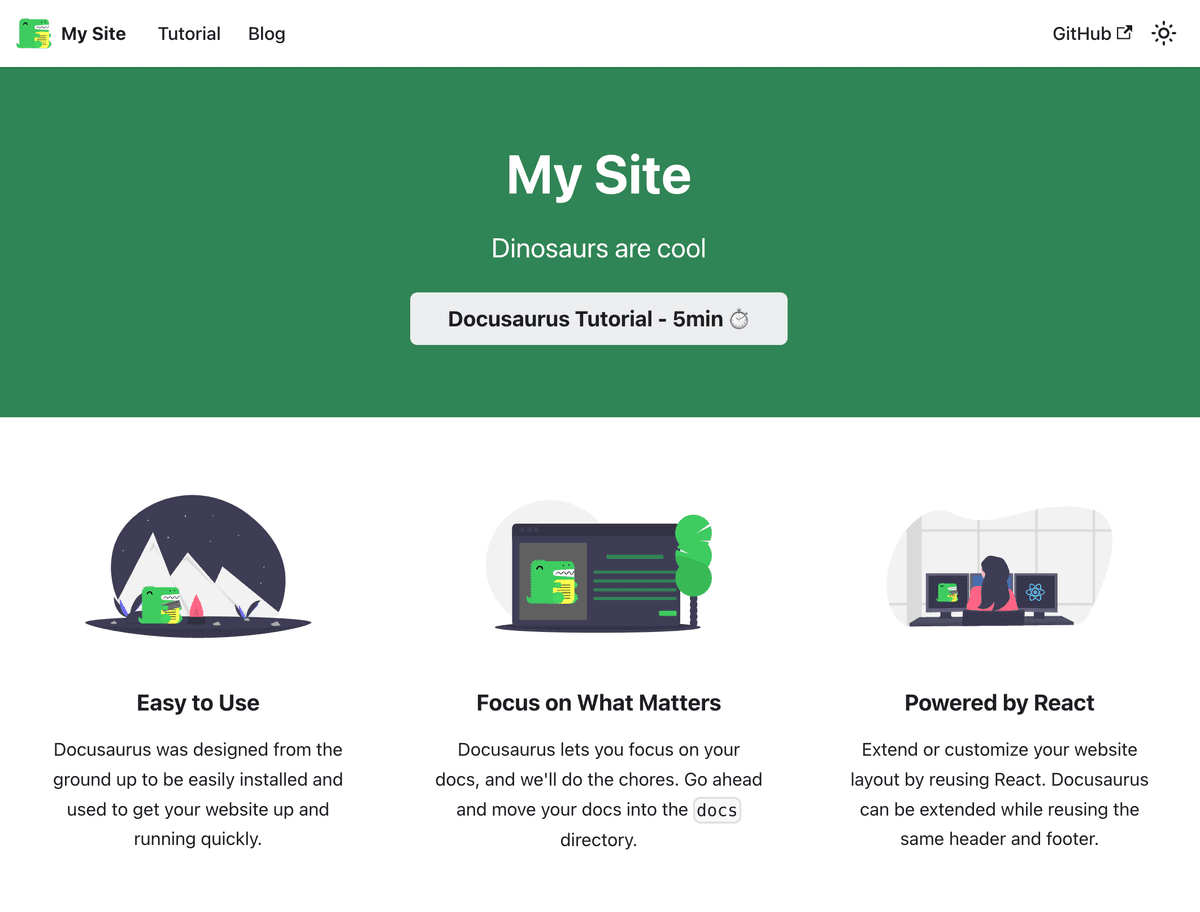
Task: Open the GitHub link in the navbar
Action: (x=1081, y=33)
